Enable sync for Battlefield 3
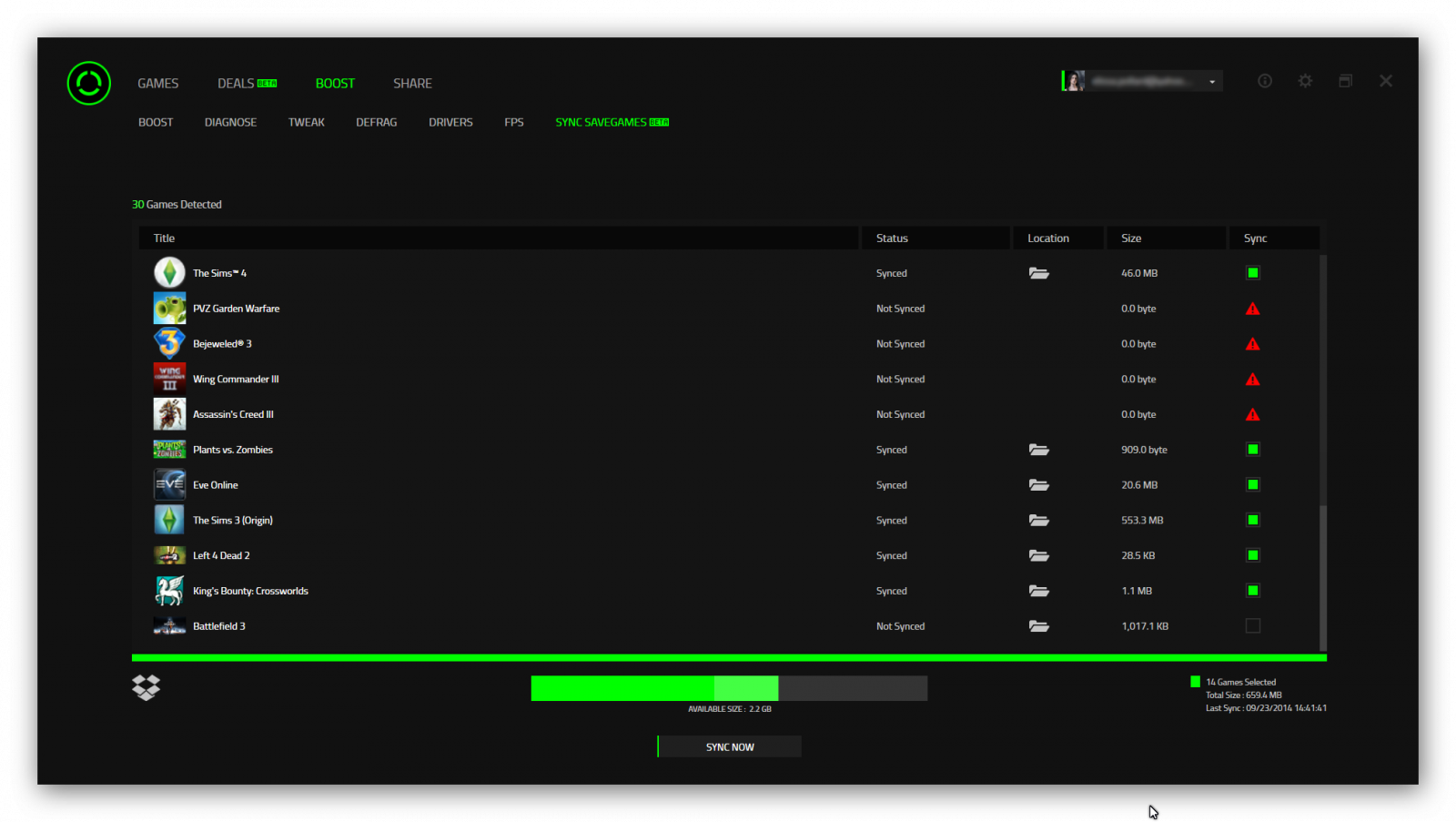Viewport: 1456px width, 822px height. pyautogui.click(x=1253, y=626)
